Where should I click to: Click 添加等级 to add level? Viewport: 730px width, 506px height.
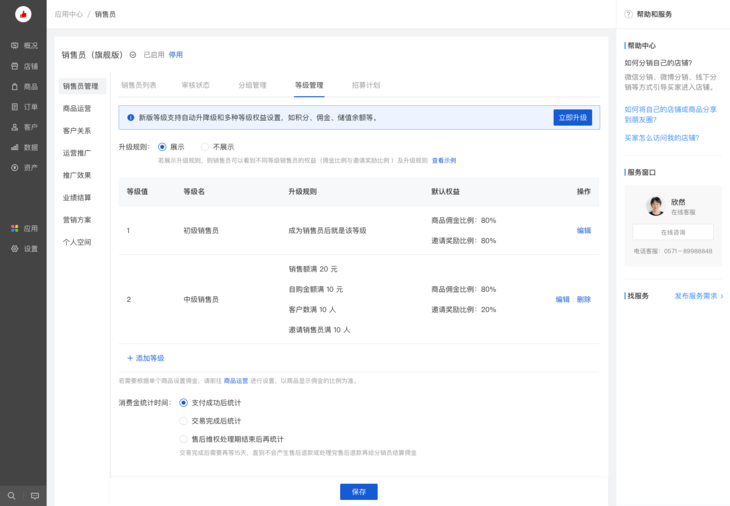[146, 358]
